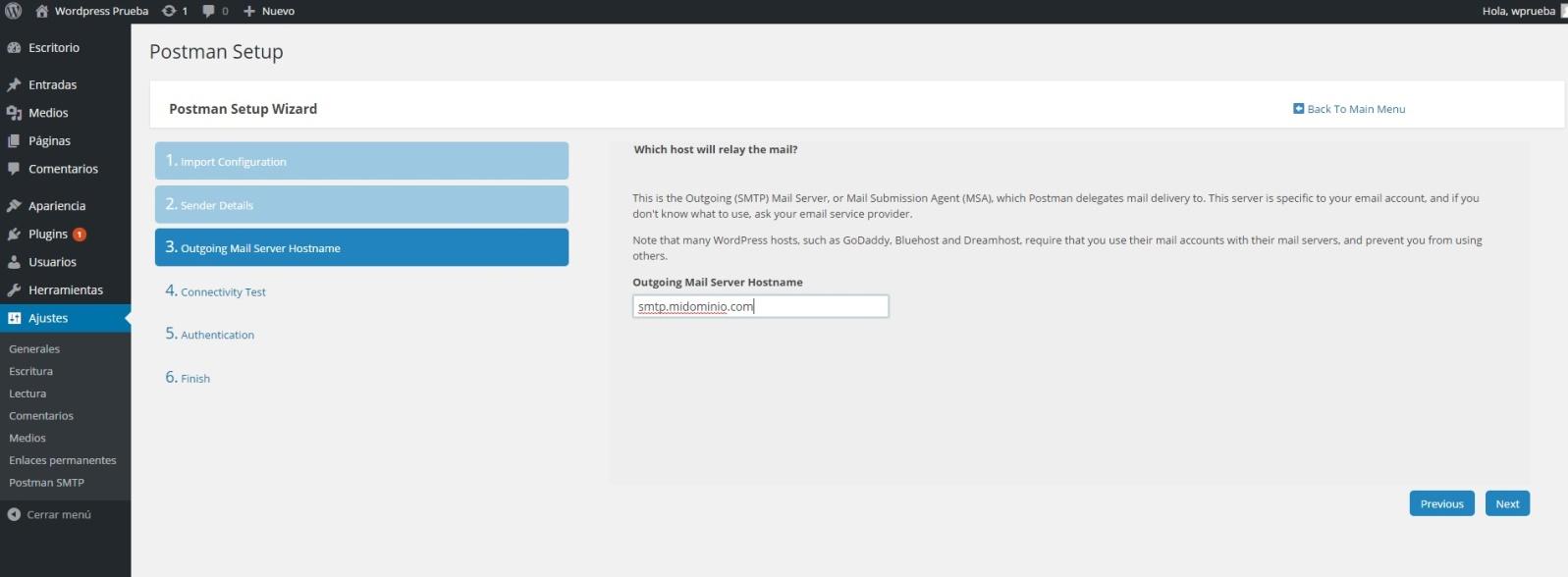Select wizard step 4 Connectivity Test
Screen dimensions: 1568x577
215,291
